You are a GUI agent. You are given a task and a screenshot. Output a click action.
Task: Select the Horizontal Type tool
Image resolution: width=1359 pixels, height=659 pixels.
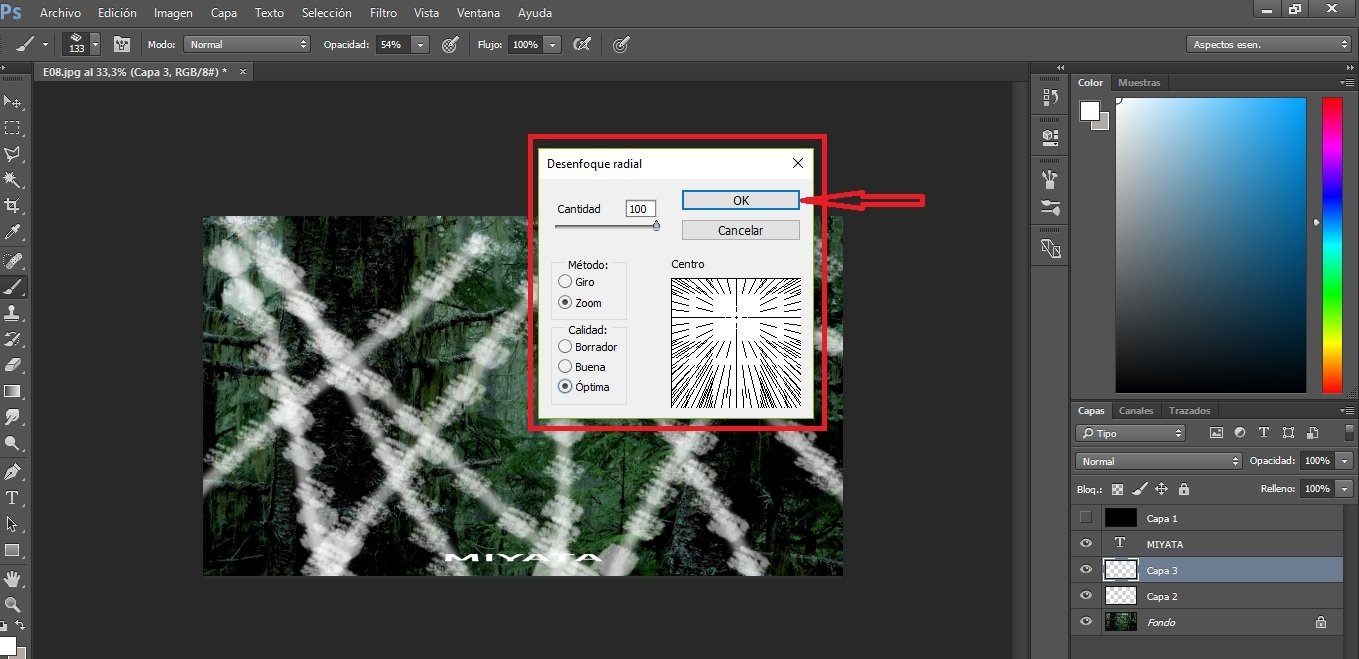(x=13, y=497)
